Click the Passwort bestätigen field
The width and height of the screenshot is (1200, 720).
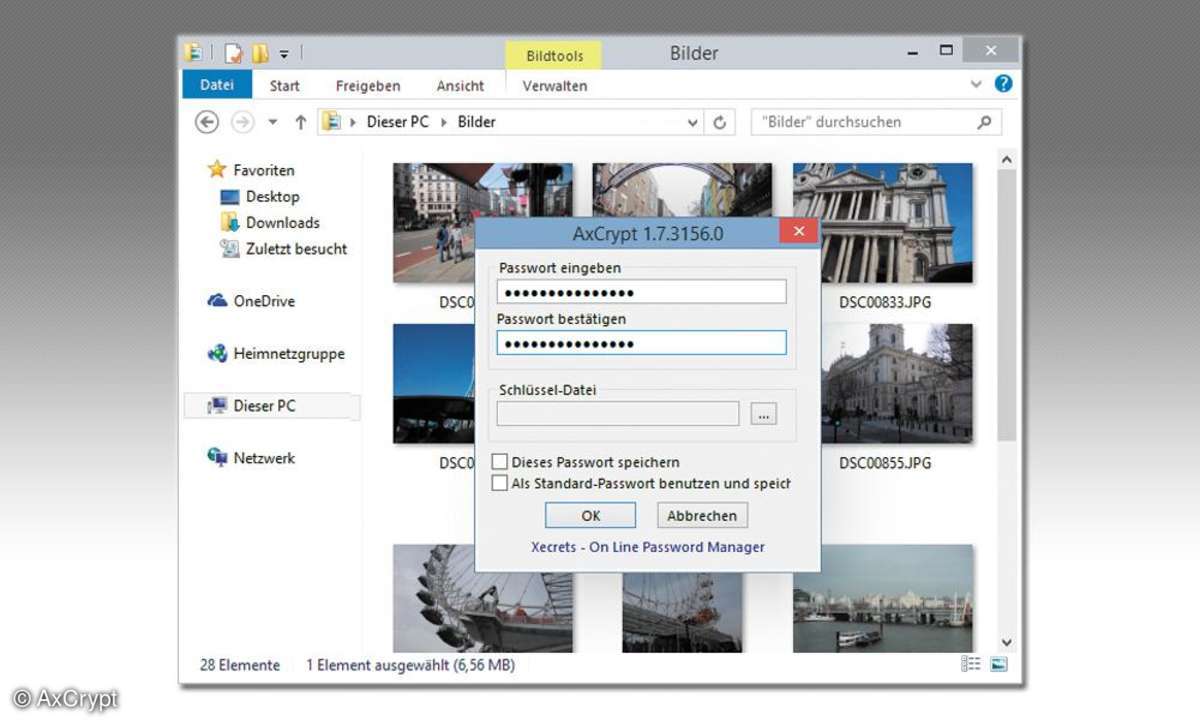point(641,343)
